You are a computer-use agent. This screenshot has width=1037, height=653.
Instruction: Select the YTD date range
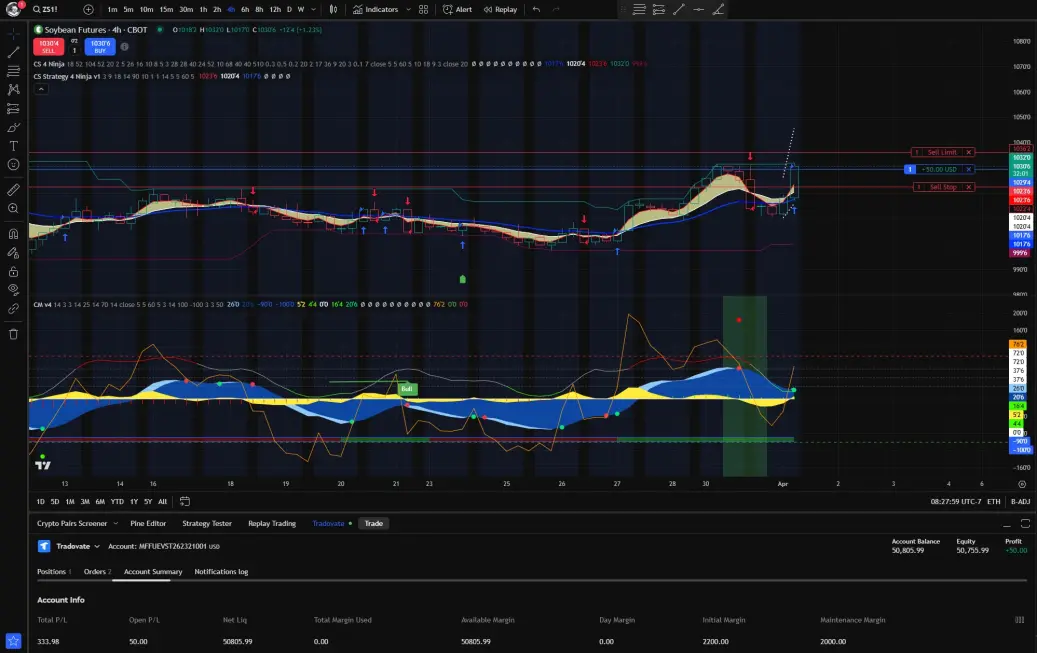click(117, 501)
